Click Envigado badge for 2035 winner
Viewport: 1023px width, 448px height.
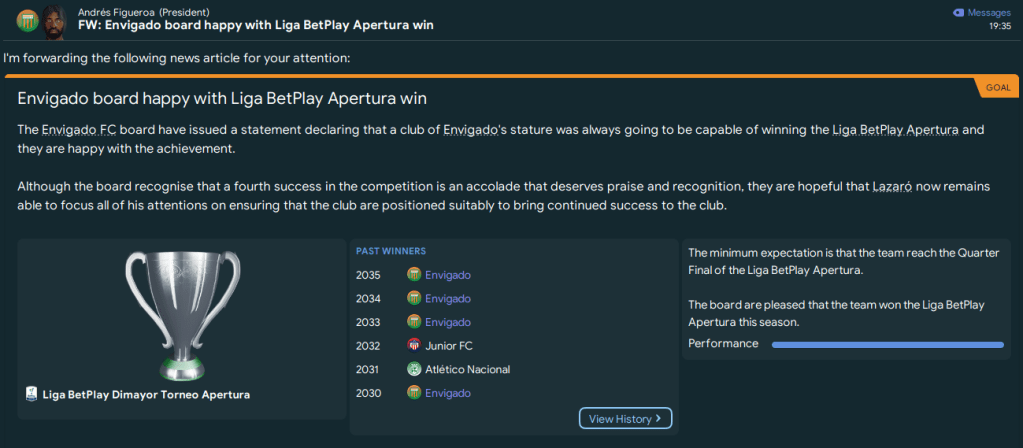(x=414, y=275)
